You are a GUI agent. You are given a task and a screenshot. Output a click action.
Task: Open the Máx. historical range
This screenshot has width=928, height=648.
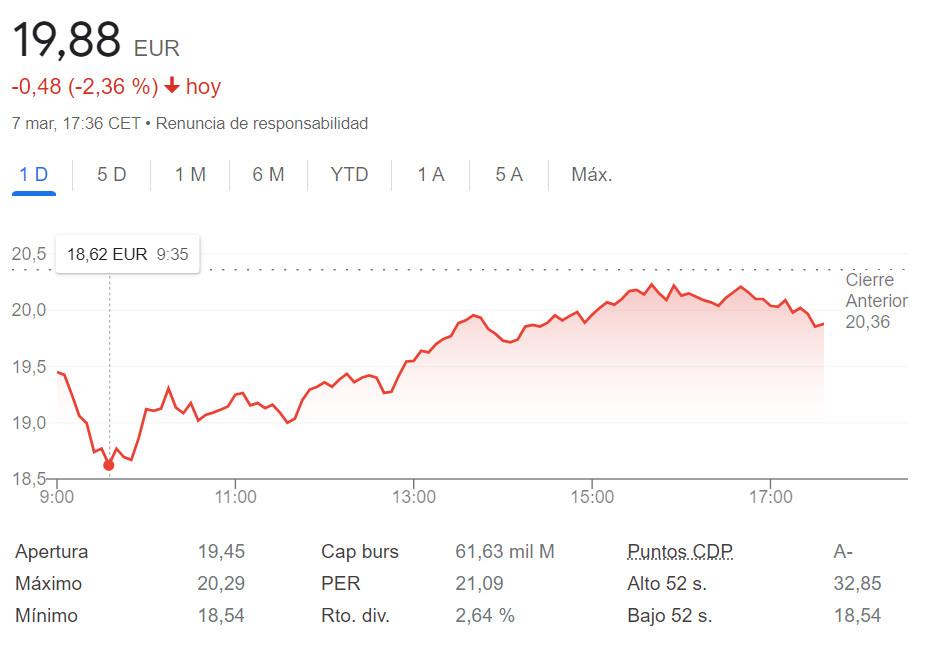point(591,174)
